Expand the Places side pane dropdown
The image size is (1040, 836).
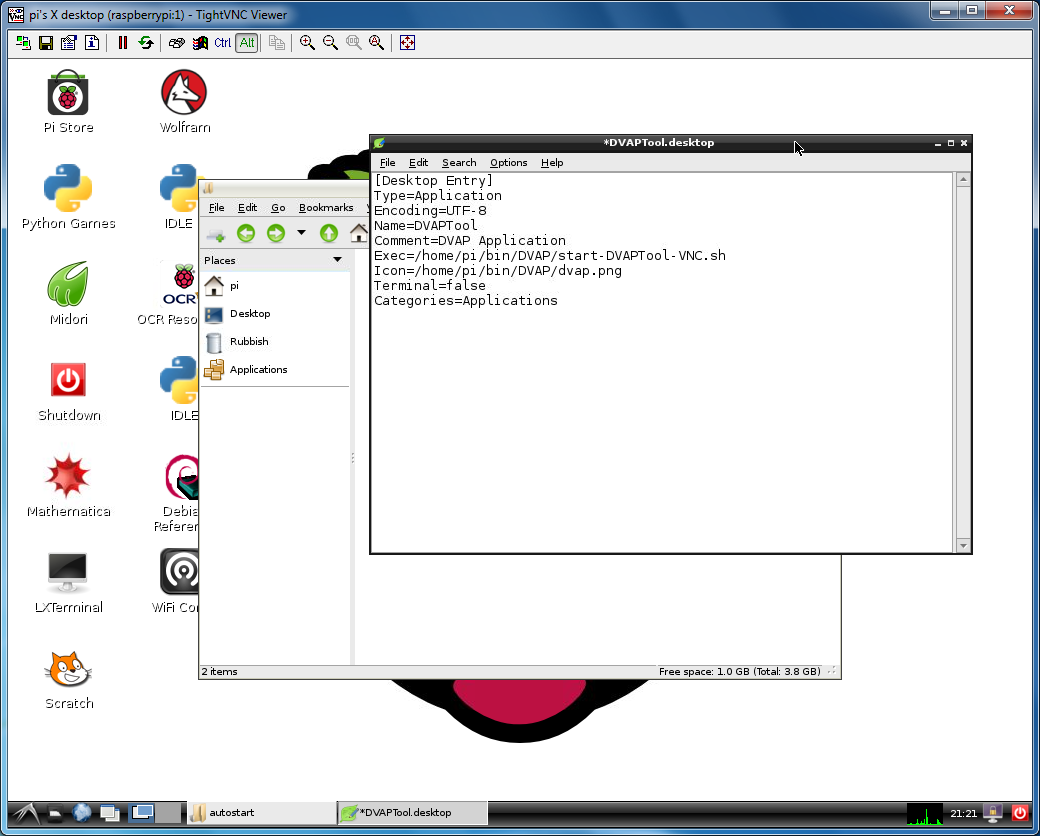(x=337, y=260)
